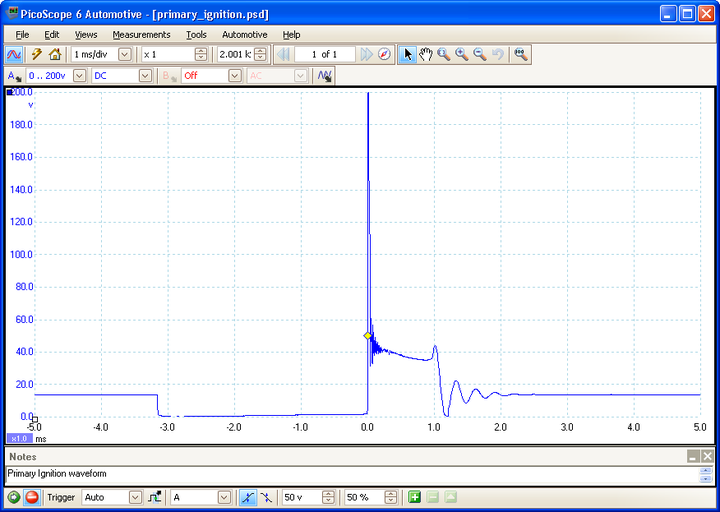Click the 100.0 voltage axis label
This screenshot has height=512, width=720.
(x=21, y=254)
